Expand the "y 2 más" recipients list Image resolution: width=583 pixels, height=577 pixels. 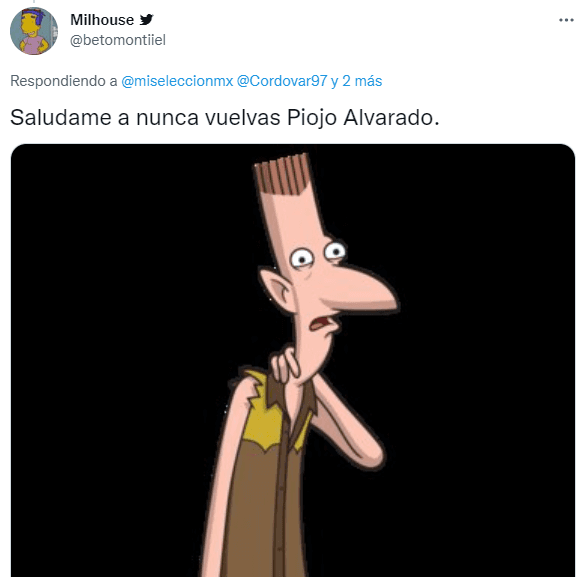[356, 81]
